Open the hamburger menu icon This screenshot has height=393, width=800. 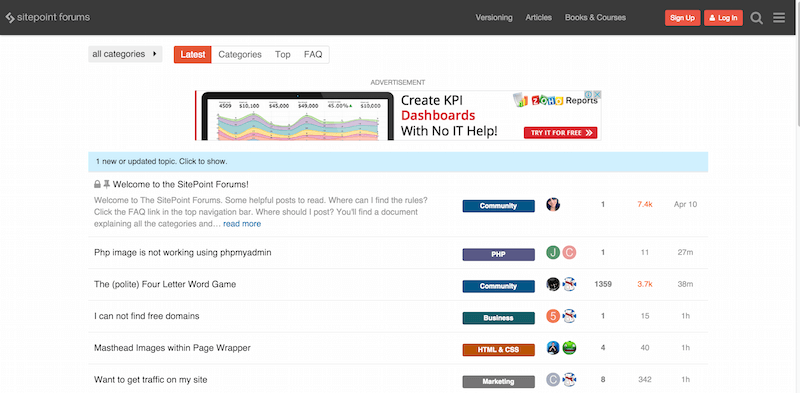click(779, 18)
